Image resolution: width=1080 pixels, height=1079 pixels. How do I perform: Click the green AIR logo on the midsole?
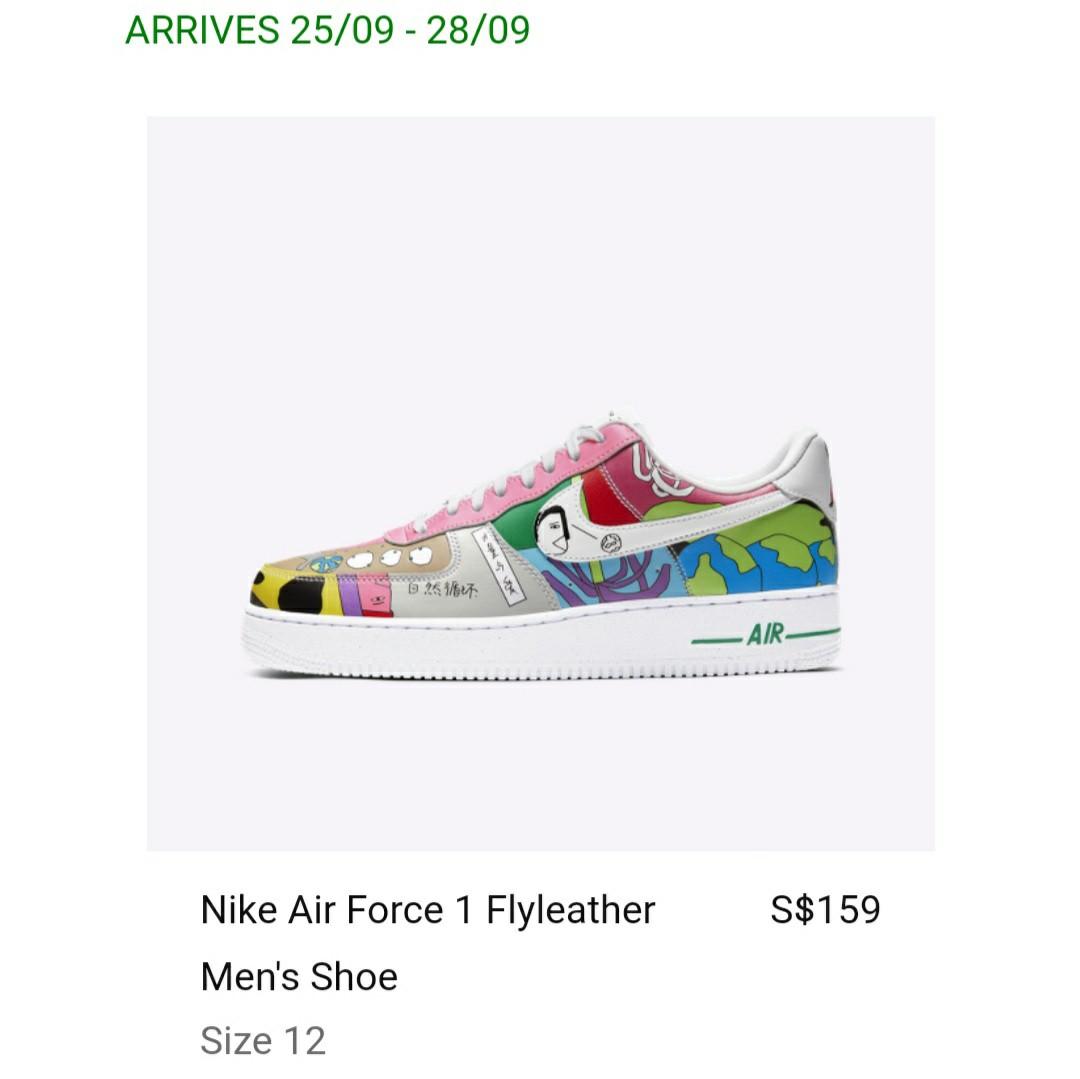pos(765,634)
